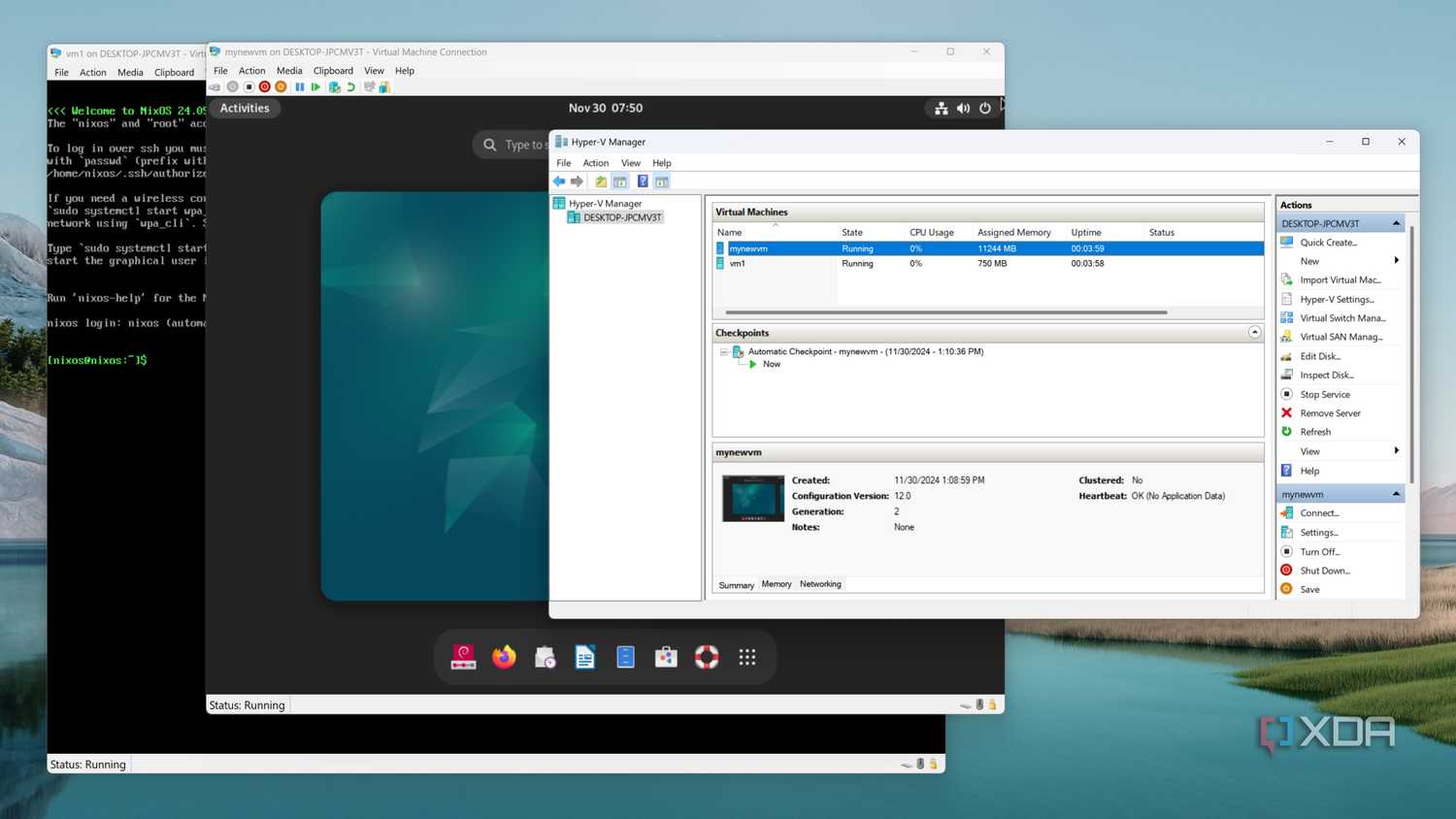This screenshot has width=1456, height=819.
Task: Collapse Automatic Checkpoint tree node
Action: click(x=723, y=351)
